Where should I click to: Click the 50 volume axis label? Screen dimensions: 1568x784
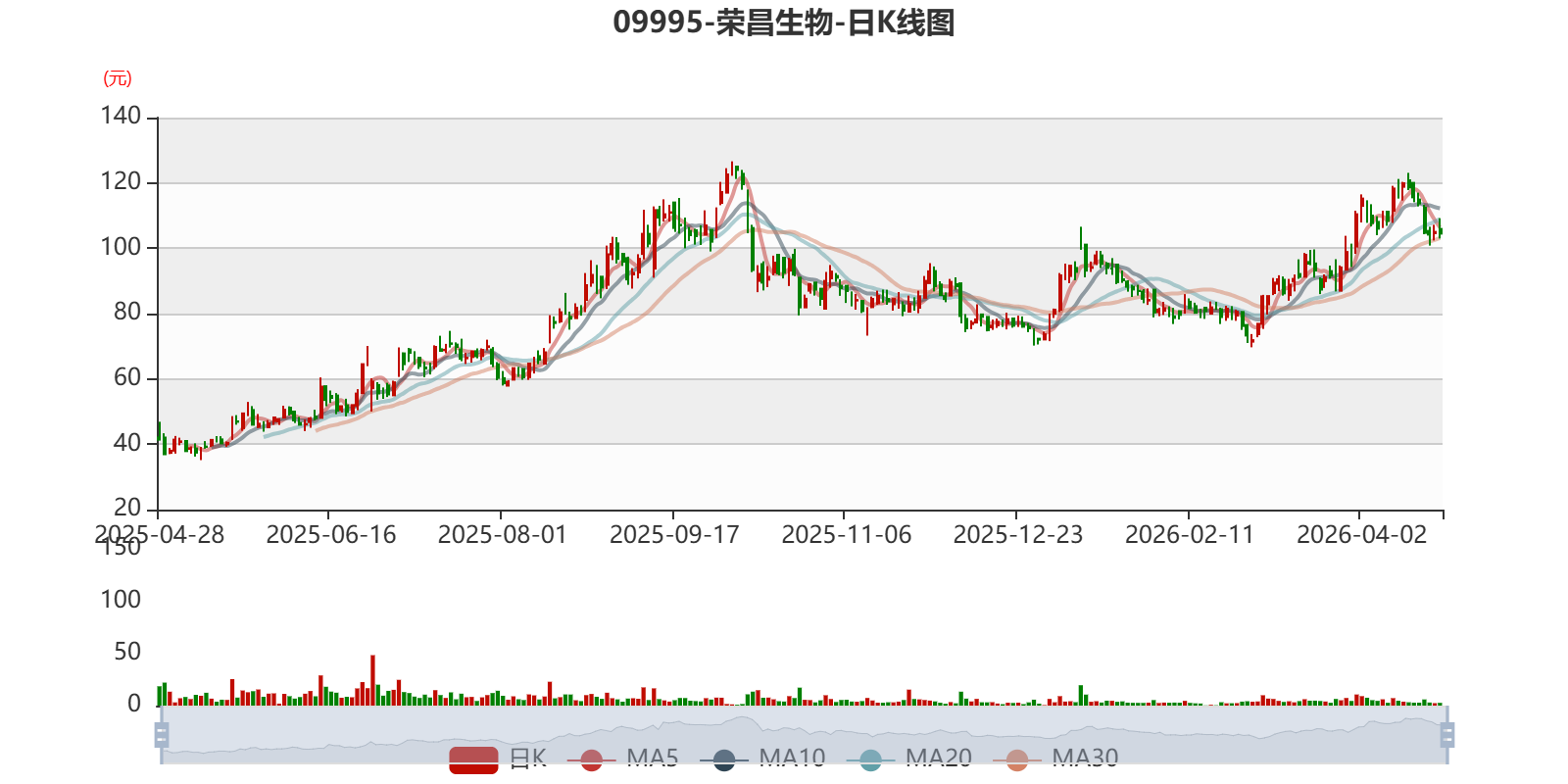point(127,652)
